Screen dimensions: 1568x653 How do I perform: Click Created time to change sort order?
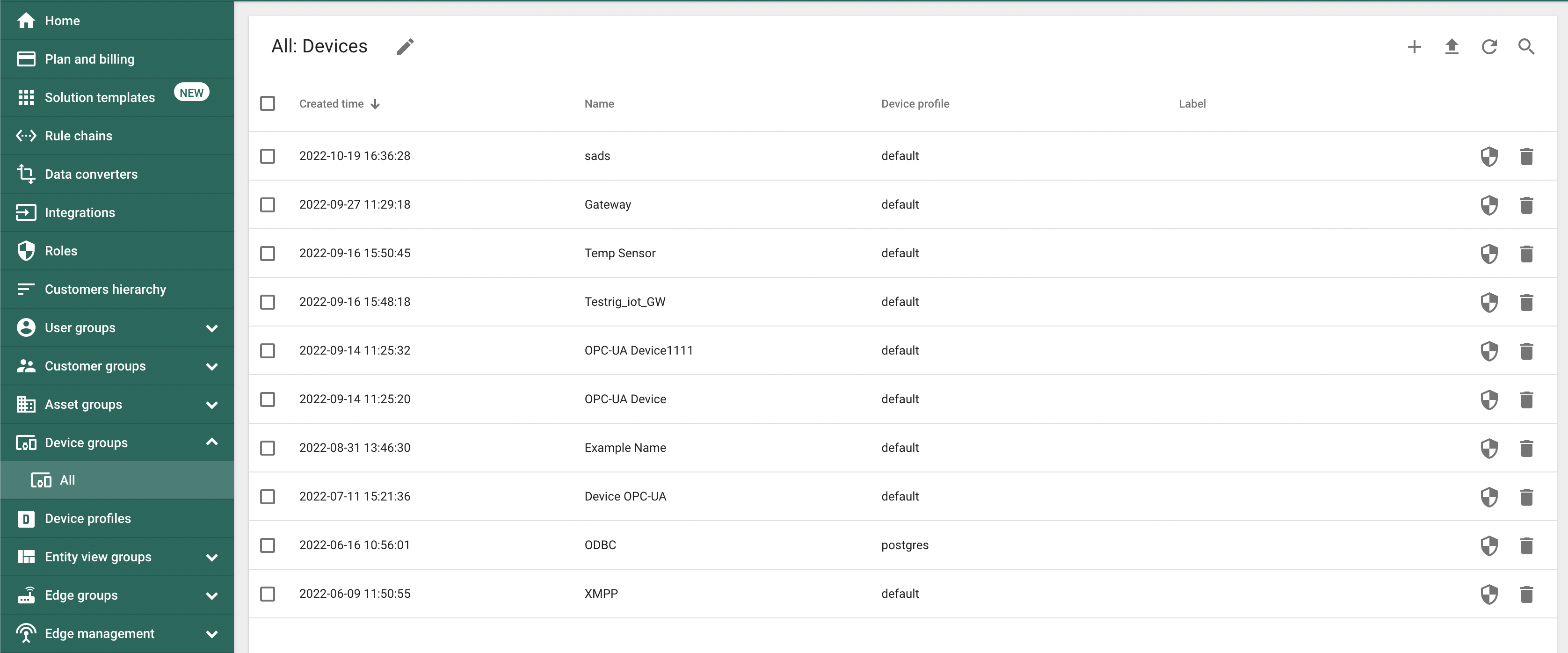pyautogui.click(x=331, y=103)
